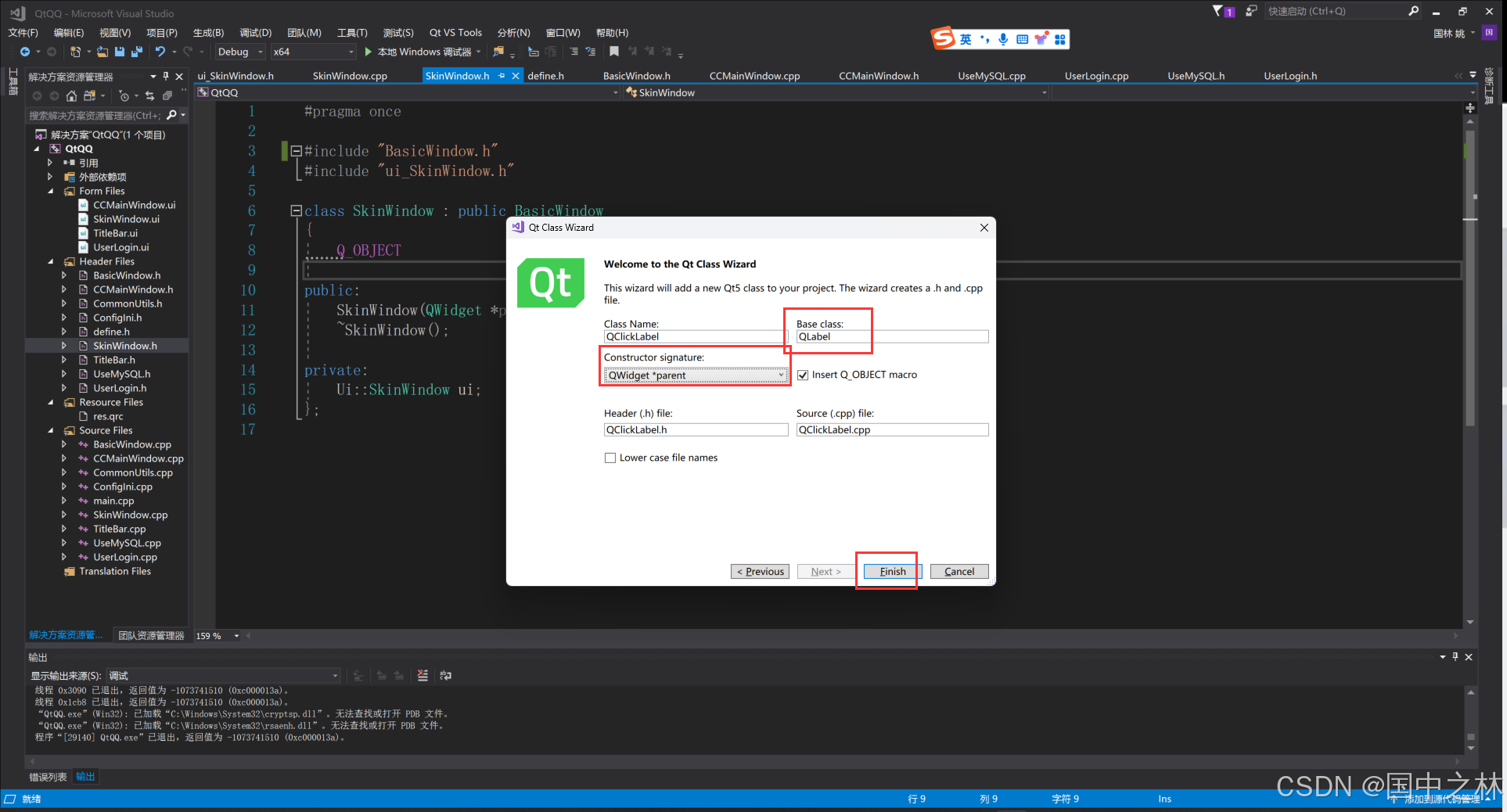Click the toggle bookmark icon in toolbar
Viewport: 1507px width, 812px height.
point(614,52)
